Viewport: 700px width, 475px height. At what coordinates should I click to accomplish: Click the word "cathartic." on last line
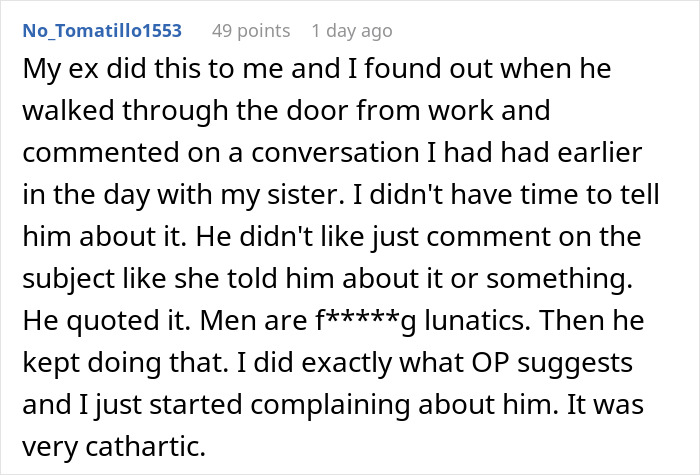click(x=146, y=446)
